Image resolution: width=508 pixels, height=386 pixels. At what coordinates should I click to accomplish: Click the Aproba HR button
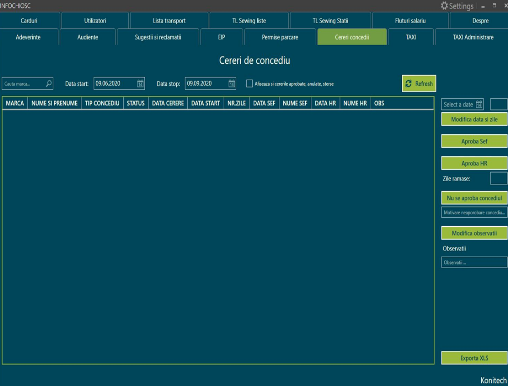tap(474, 163)
